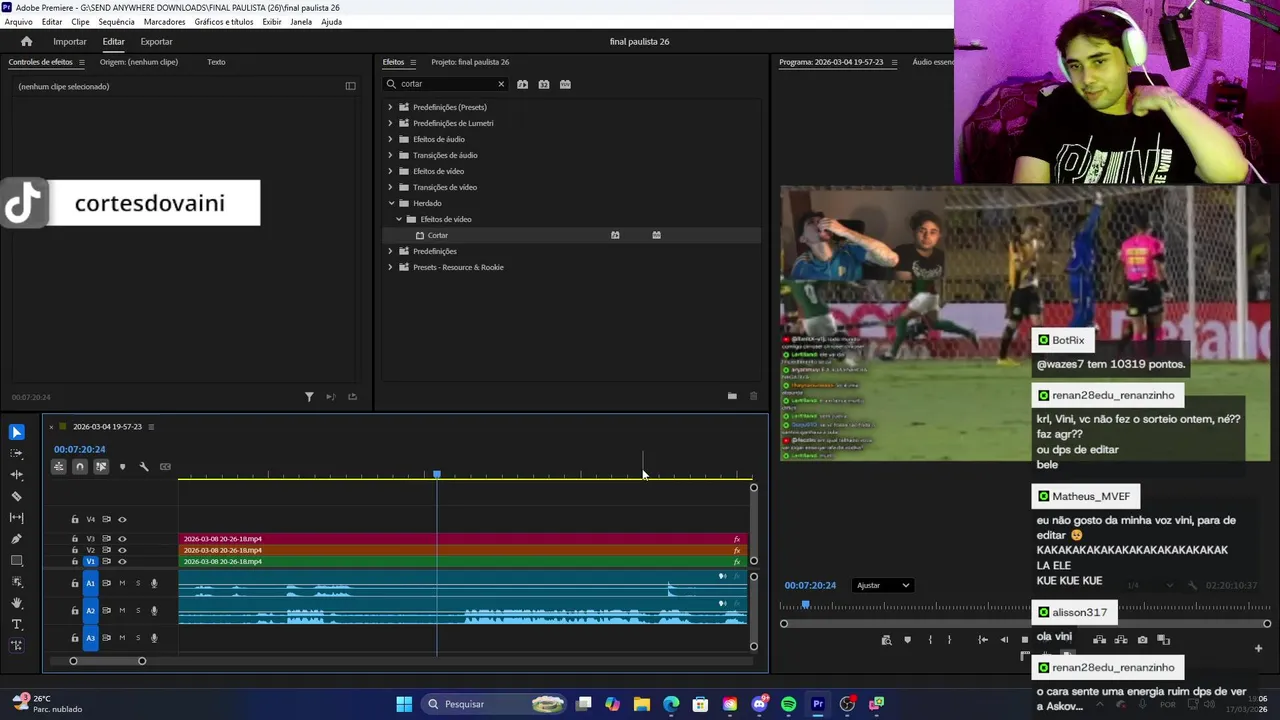The height and width of the screenshot is (720, 1280).
Task: Toggle V4 track output eye
Action: click(x=122, y=520)
